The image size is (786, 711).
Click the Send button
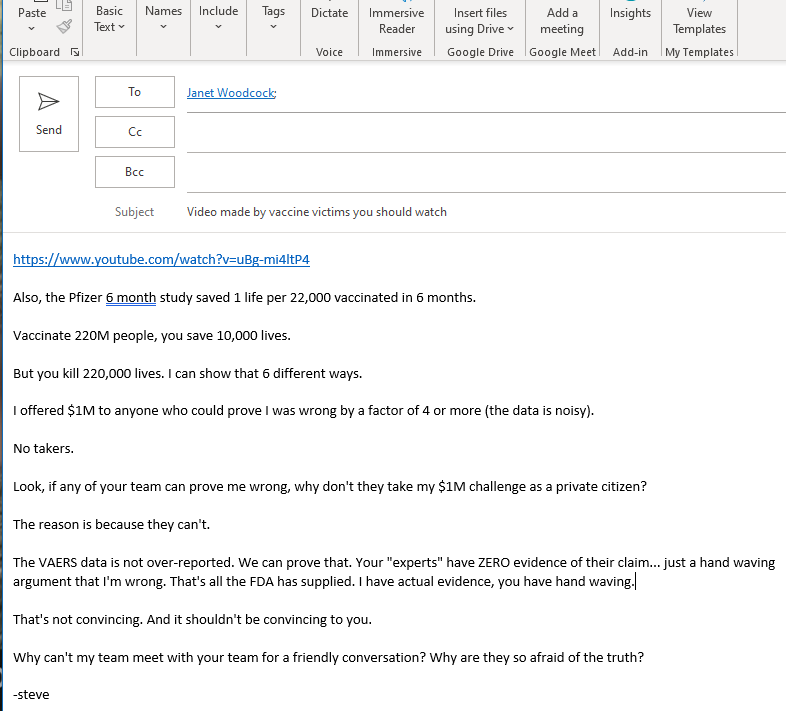point(48,115)
